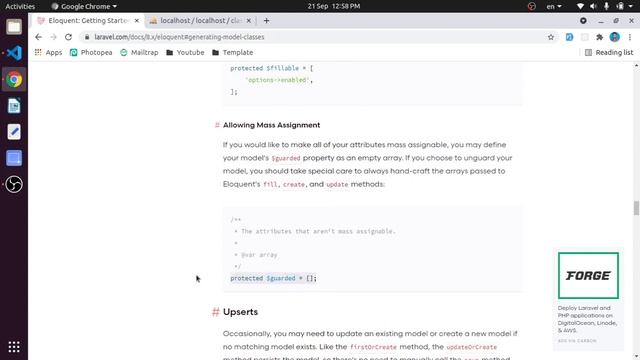Click the address bar URL field

click(x=318, y=37)
